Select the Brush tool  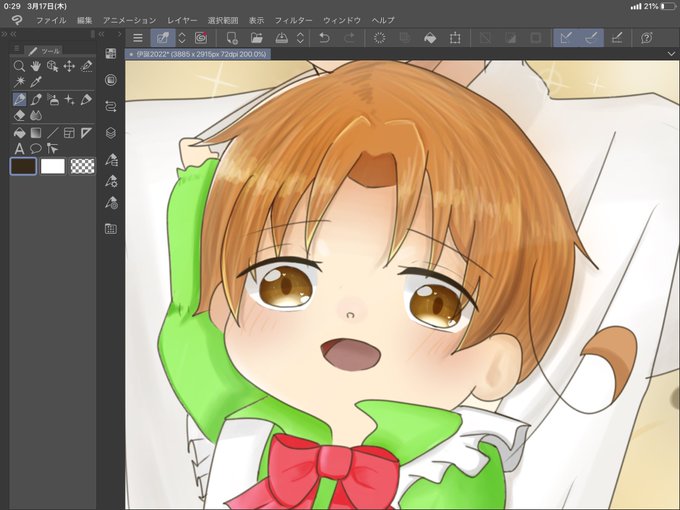(36, 100)
